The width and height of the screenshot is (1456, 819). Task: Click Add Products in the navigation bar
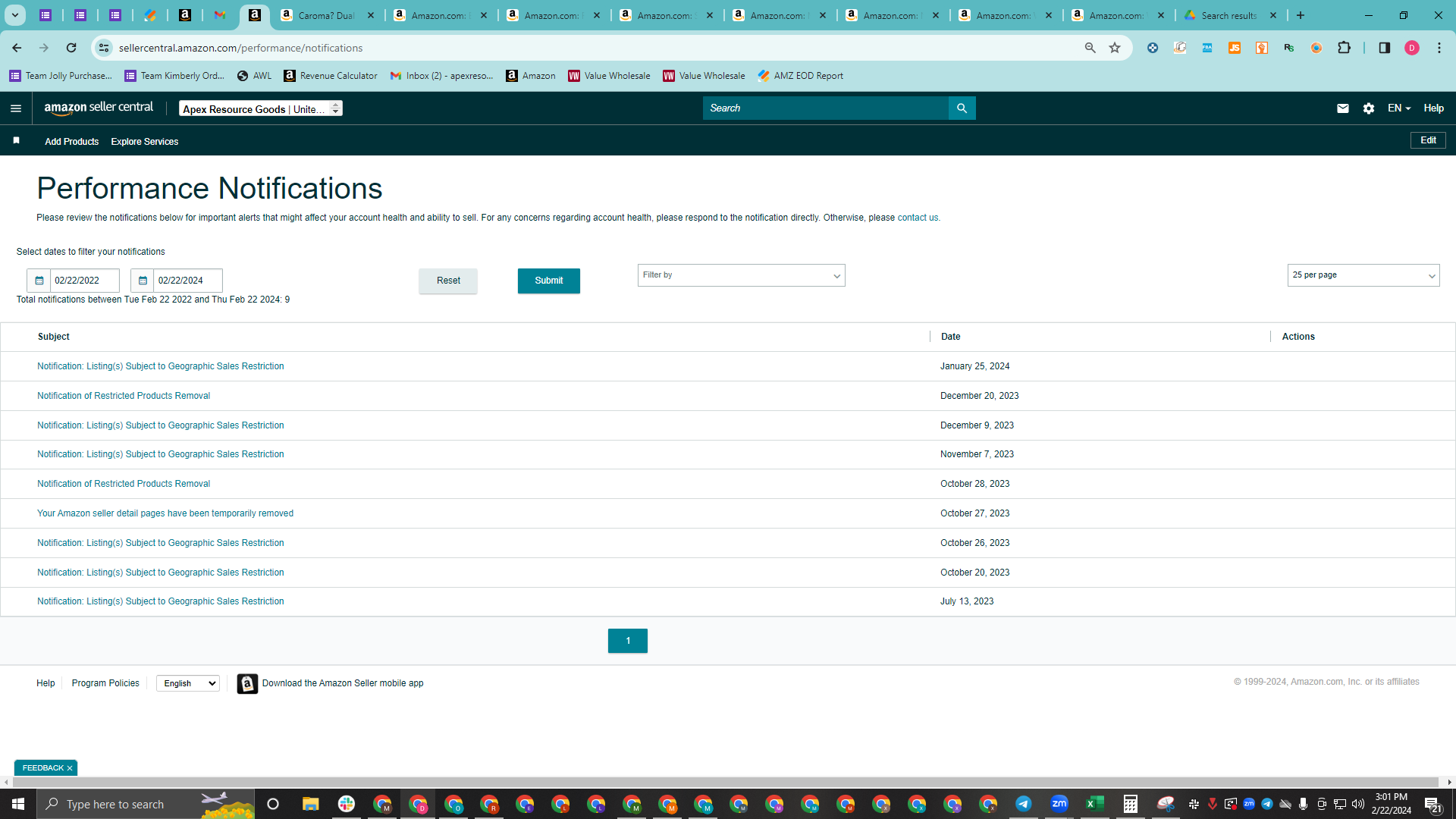click(x=71, y=142)
